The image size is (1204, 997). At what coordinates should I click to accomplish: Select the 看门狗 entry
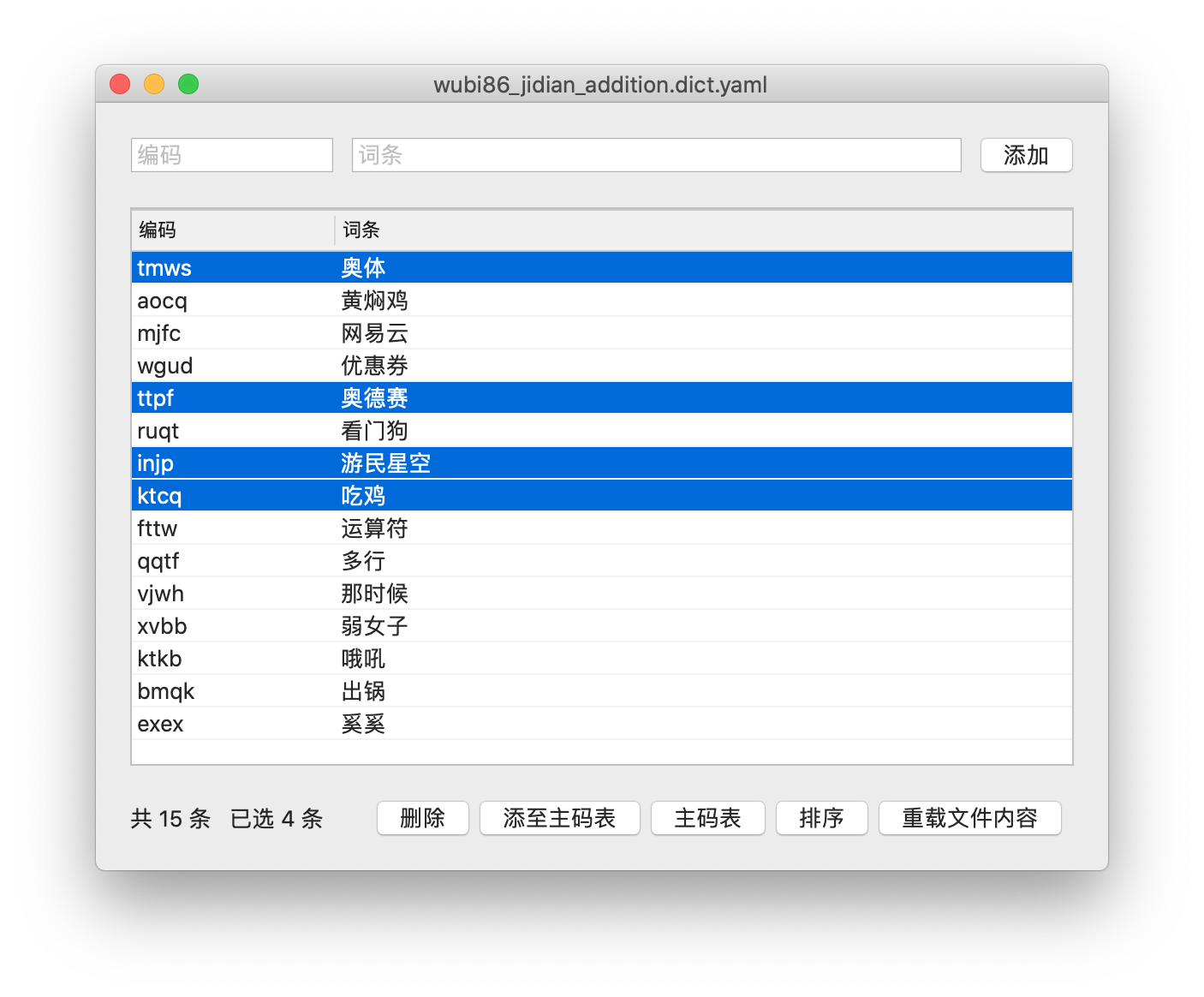pyautogui.click(x=602, y=431)
